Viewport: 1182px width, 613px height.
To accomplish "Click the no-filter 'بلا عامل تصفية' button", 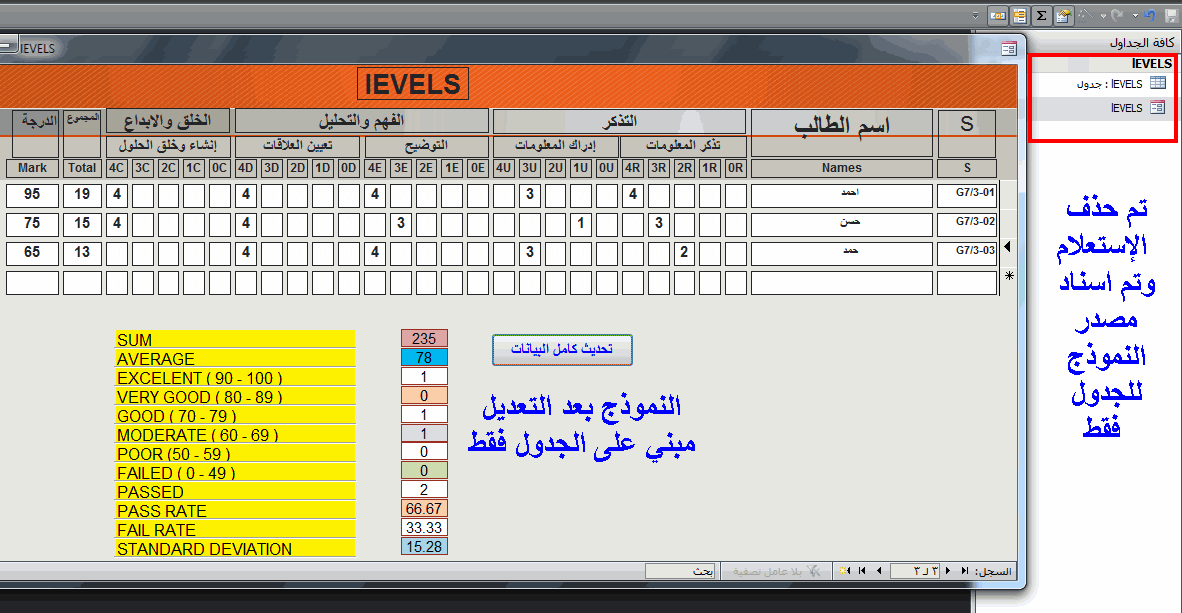I will tap(776, 572).
